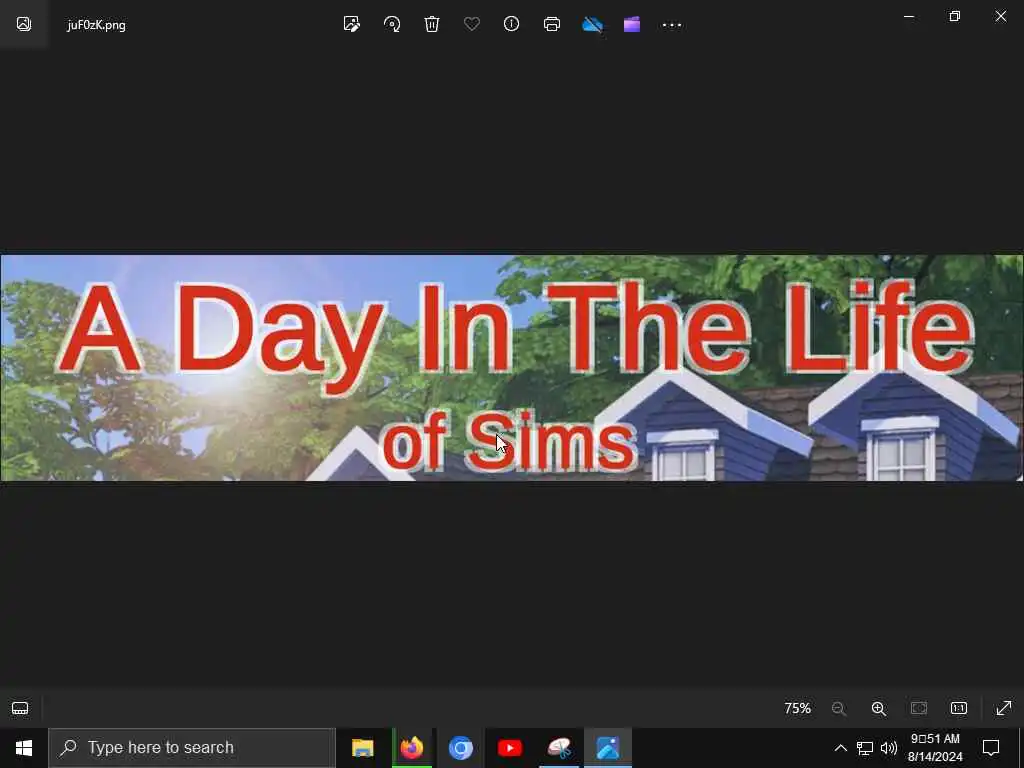Viewport: 1024px width, 768px height.
Task: Fit image to window icon
Action: 919,708
